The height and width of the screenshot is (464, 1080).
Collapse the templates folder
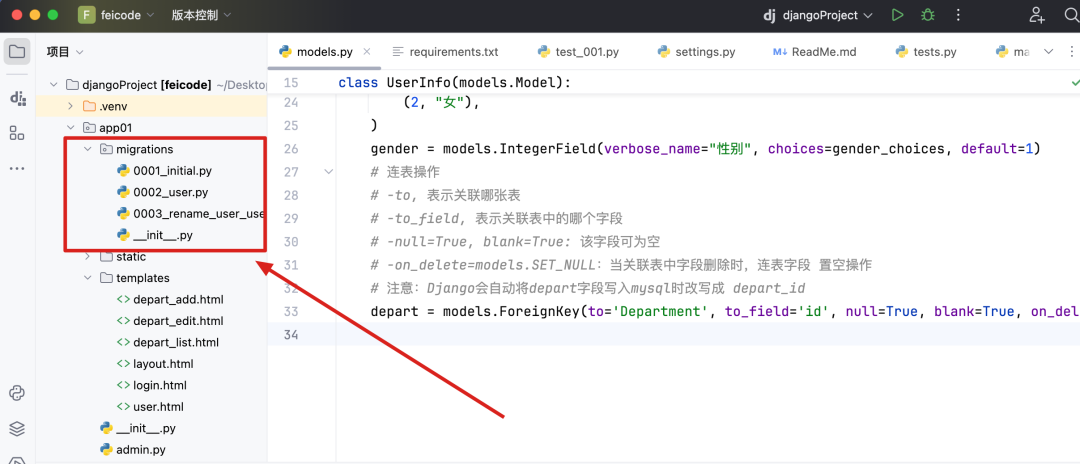click(87, 278)
